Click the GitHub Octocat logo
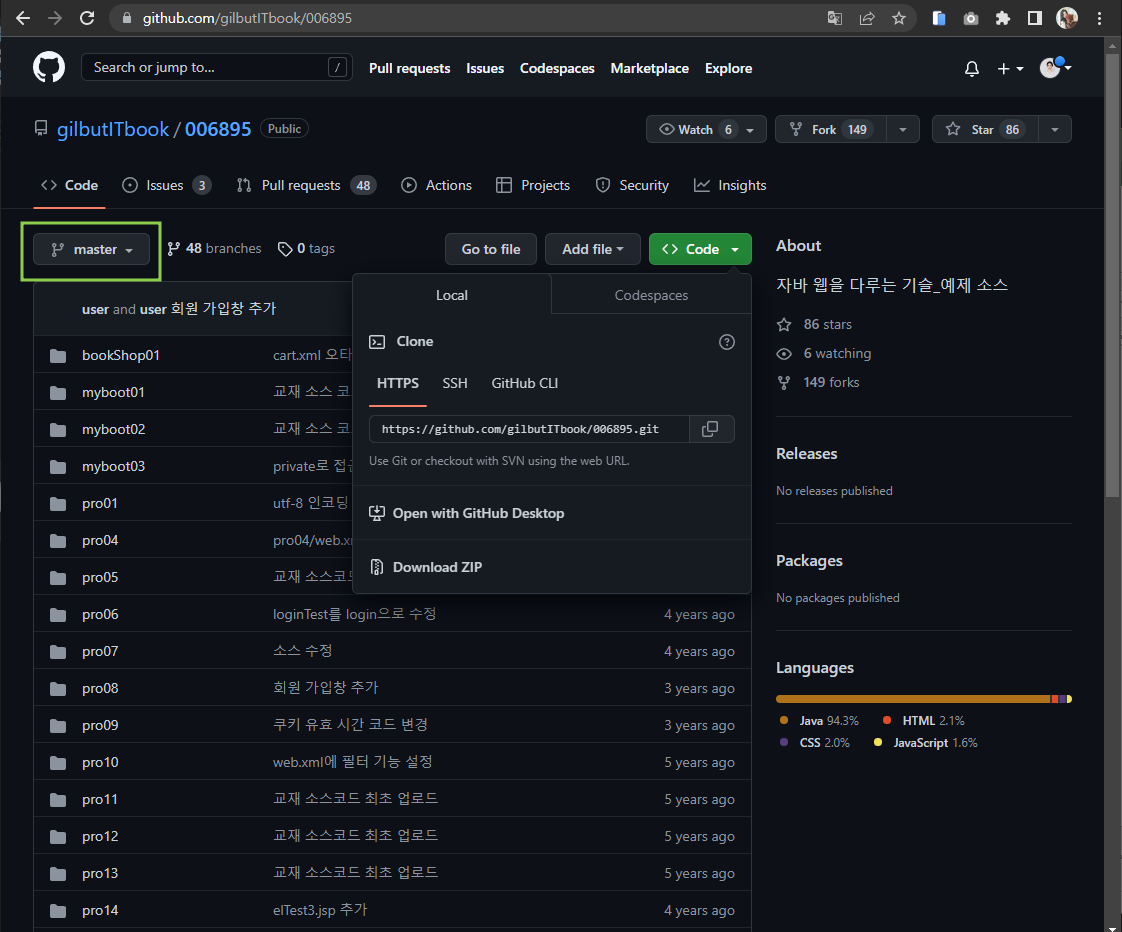 pos(49,67)
